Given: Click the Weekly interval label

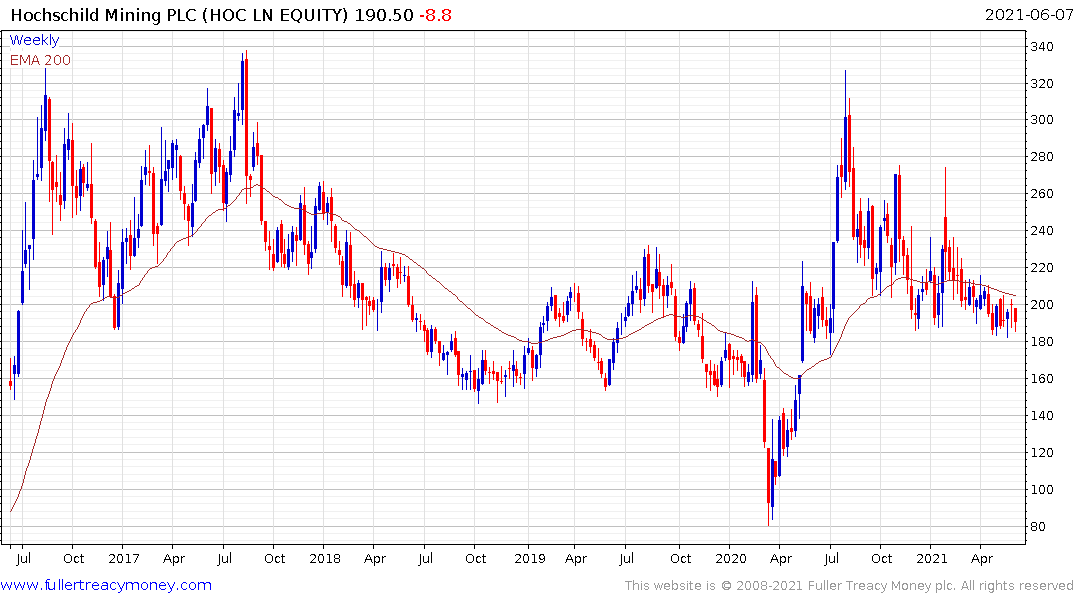Looking at the screenshot, I should pos(34,40).
